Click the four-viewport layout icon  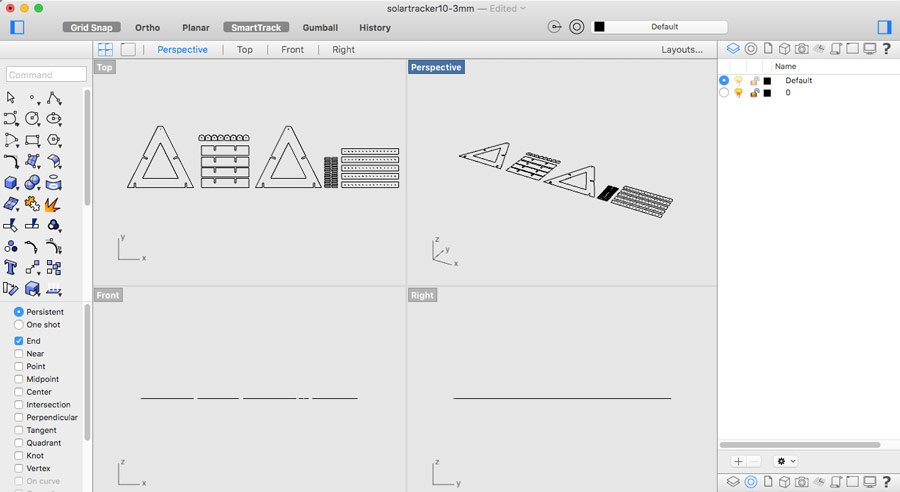coord(105,49)
